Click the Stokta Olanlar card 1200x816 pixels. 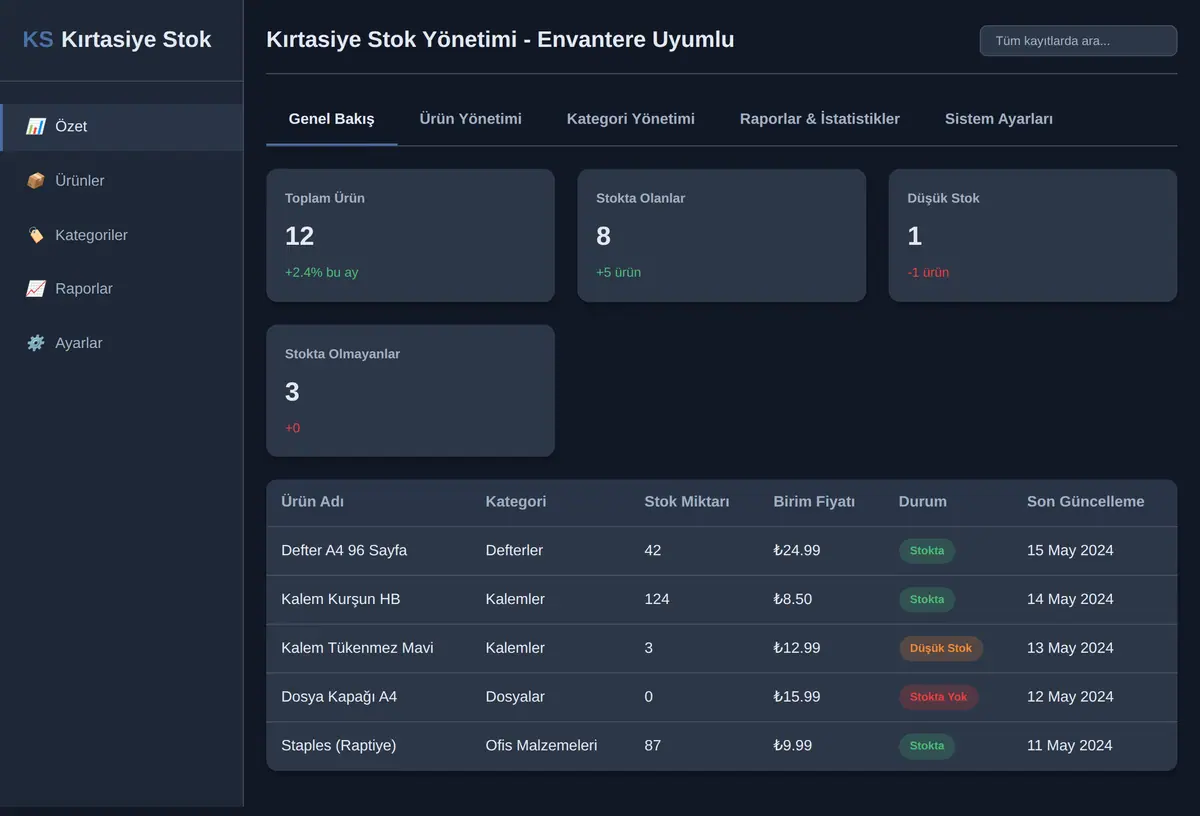[722, 235]
